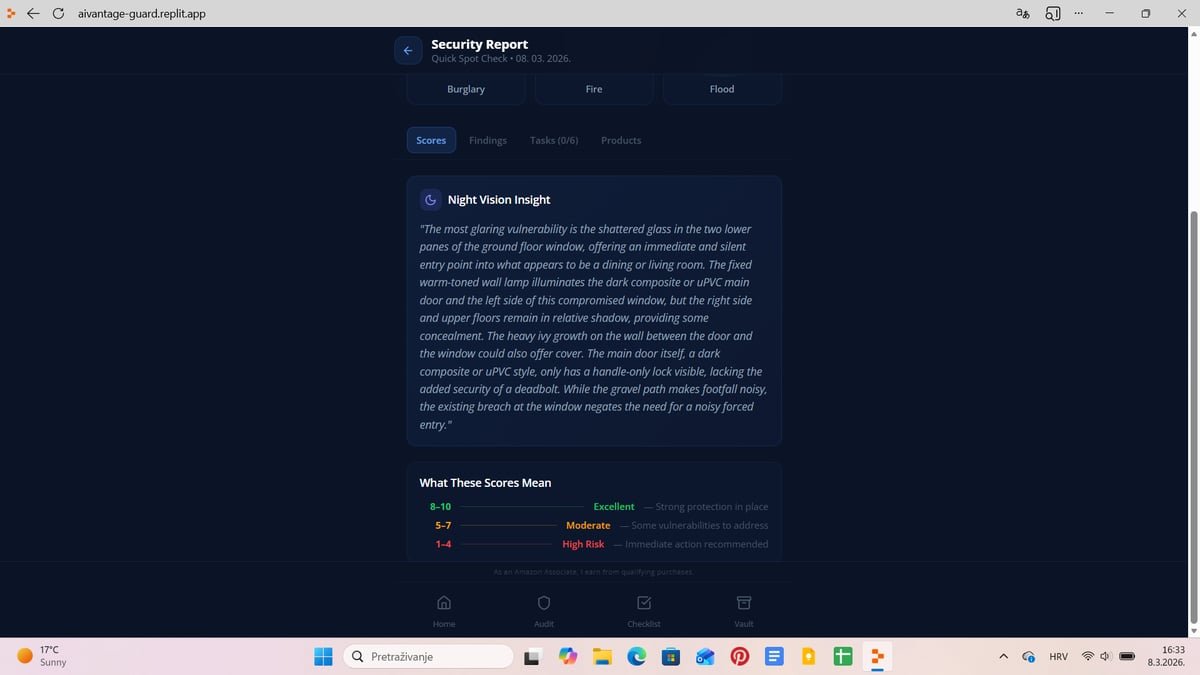
Task: Launch Copilot from the taskbar
Action: [568, 656]
